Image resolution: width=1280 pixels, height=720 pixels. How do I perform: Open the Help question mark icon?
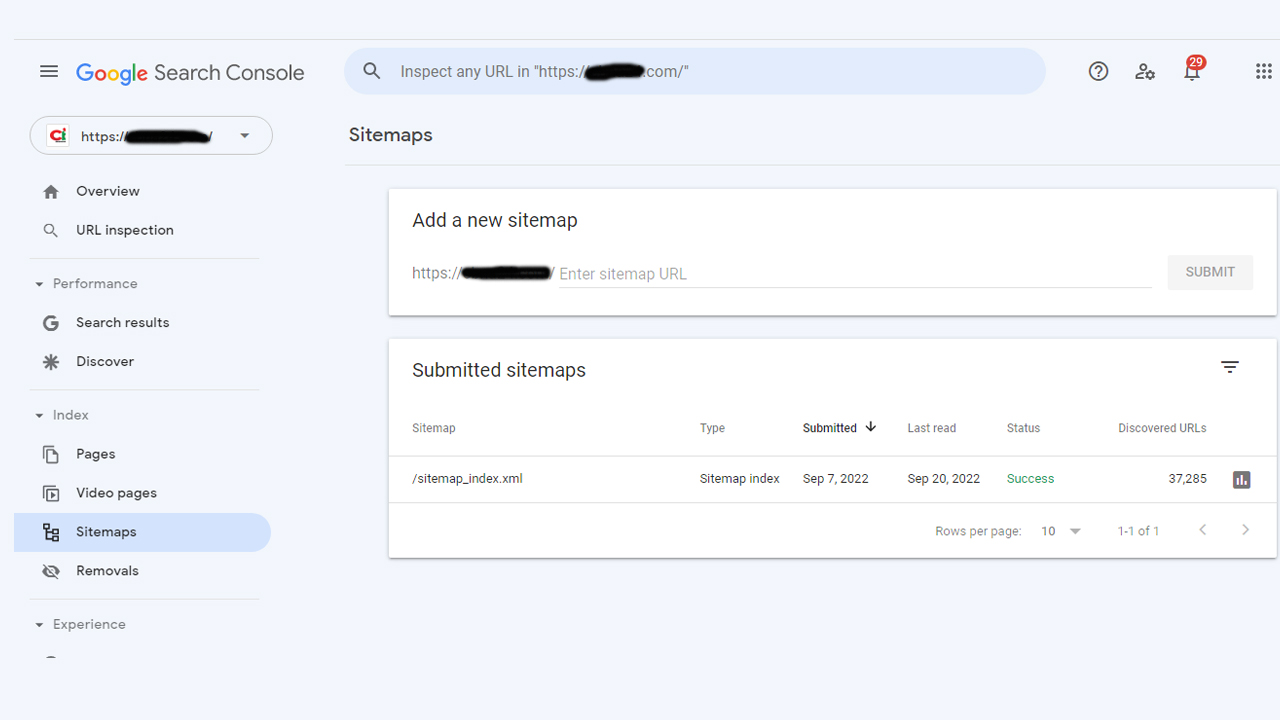[1098, 72]
